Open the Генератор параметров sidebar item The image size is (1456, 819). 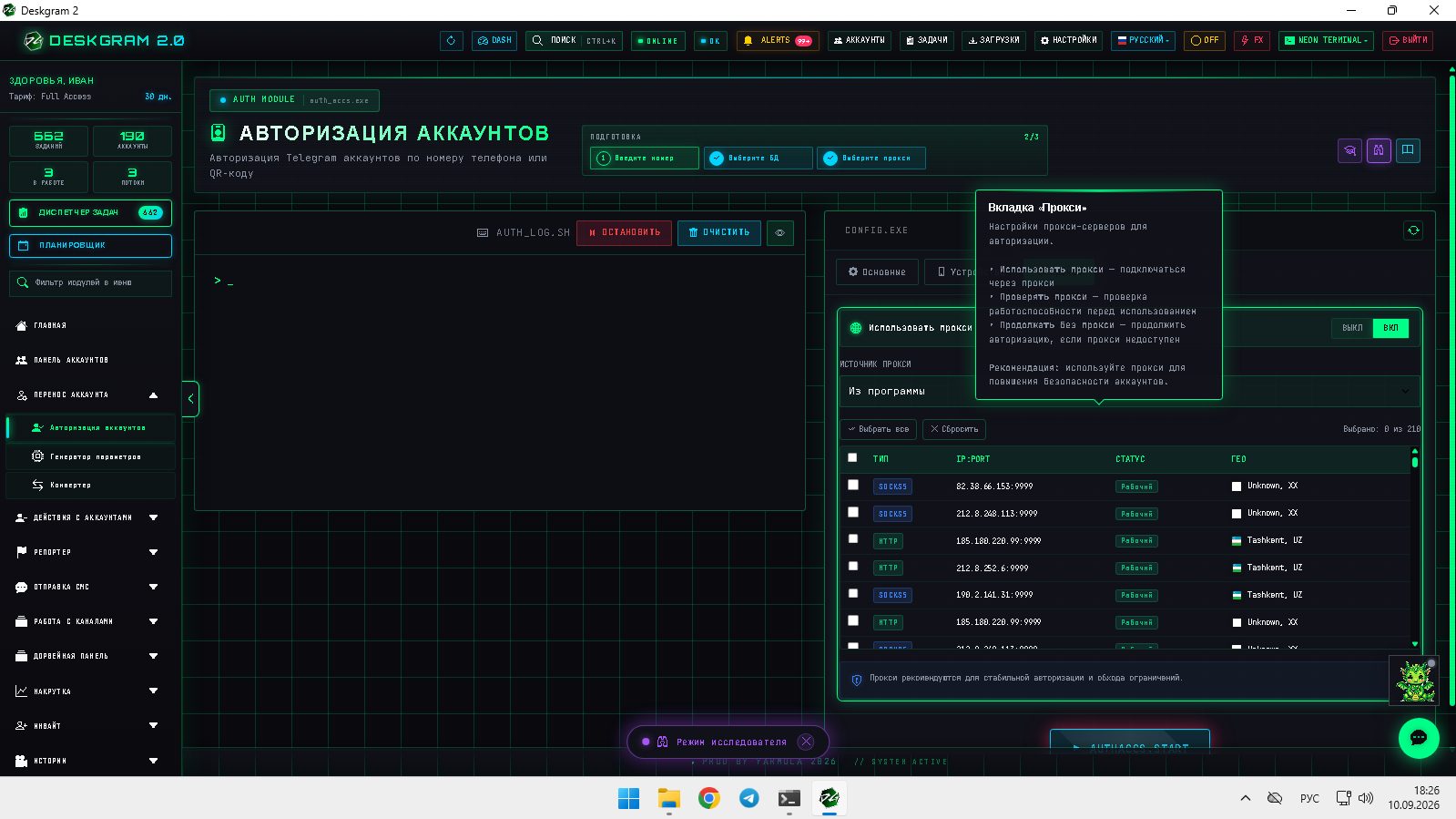90,456
